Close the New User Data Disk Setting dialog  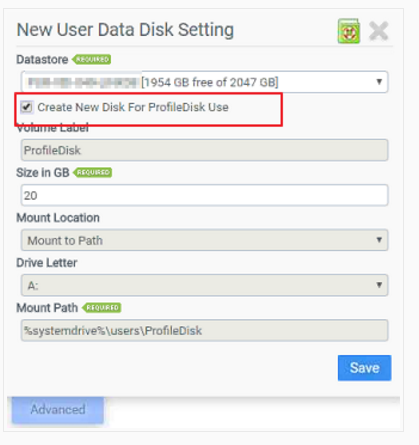click(x=379, y=31)
